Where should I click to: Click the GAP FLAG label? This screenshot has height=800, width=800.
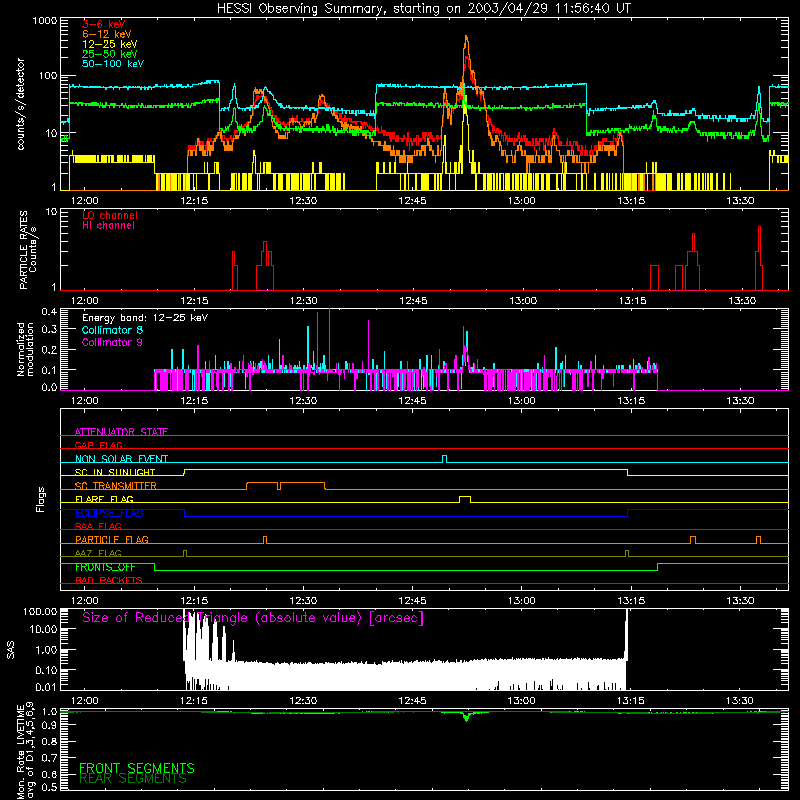98,445
